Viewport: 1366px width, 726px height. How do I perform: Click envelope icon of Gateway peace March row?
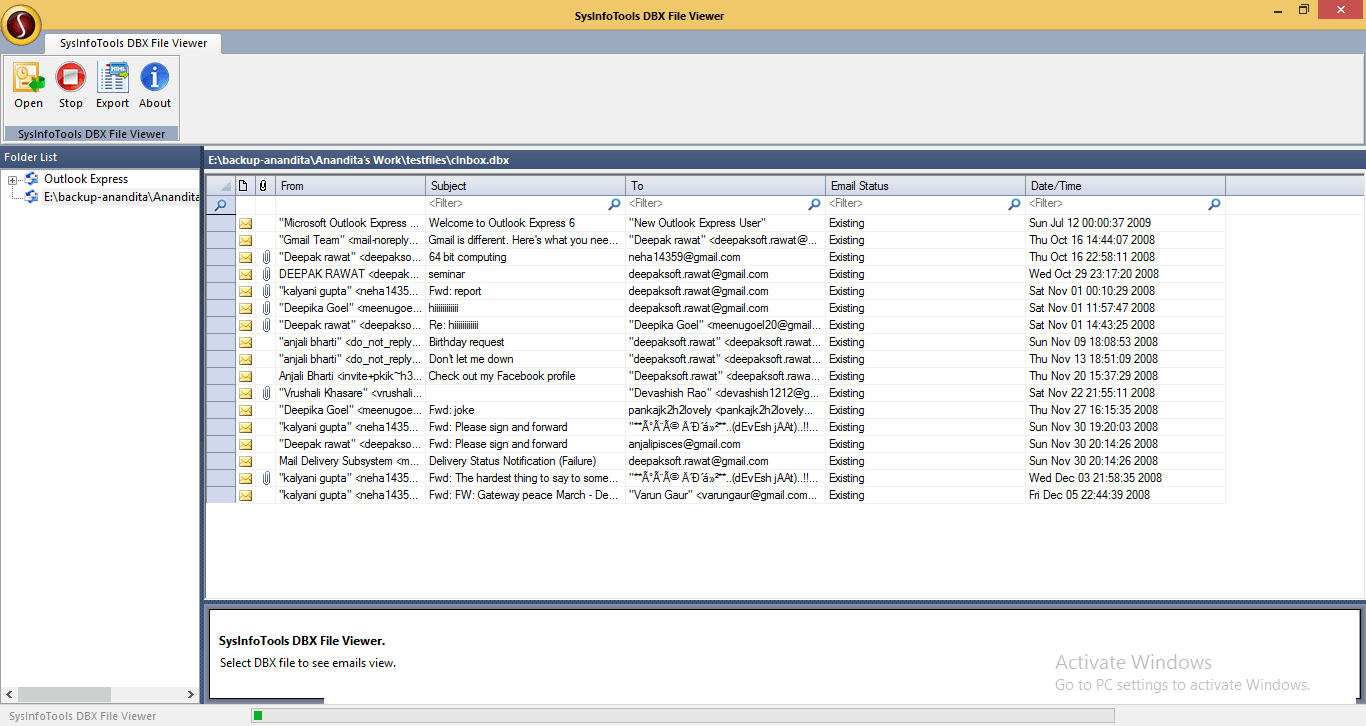coord(245,495)
